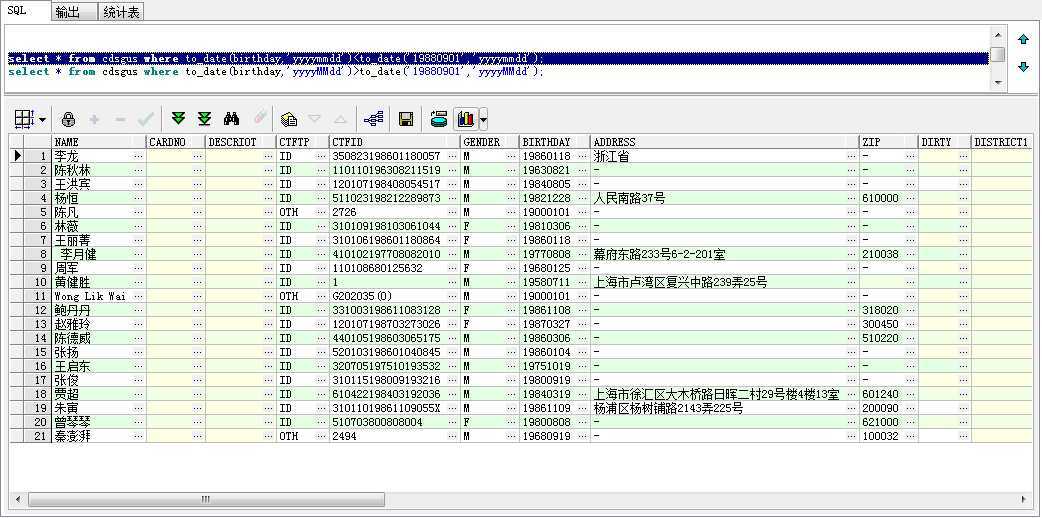Switch to the 统计表 tab
This screenshot has width=1042, height=518.
coord(122,12)
